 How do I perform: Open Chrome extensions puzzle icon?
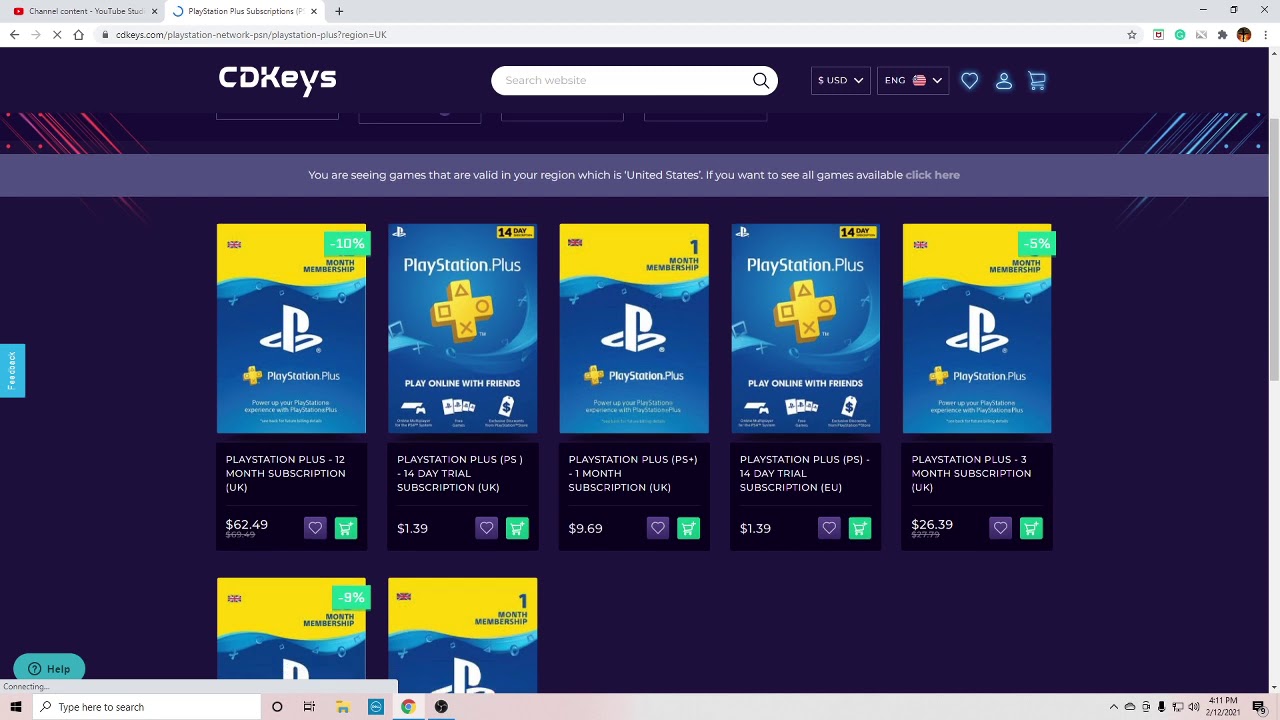(1222, 34)
